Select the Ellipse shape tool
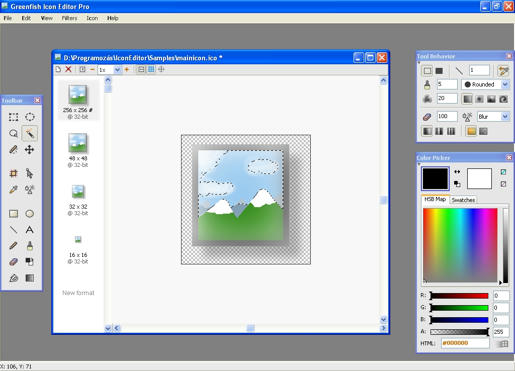 pyautogui.click(x=30, y=214)
